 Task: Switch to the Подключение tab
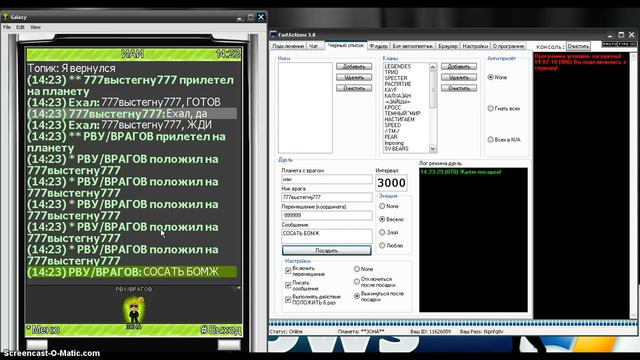tap(288, 46)
